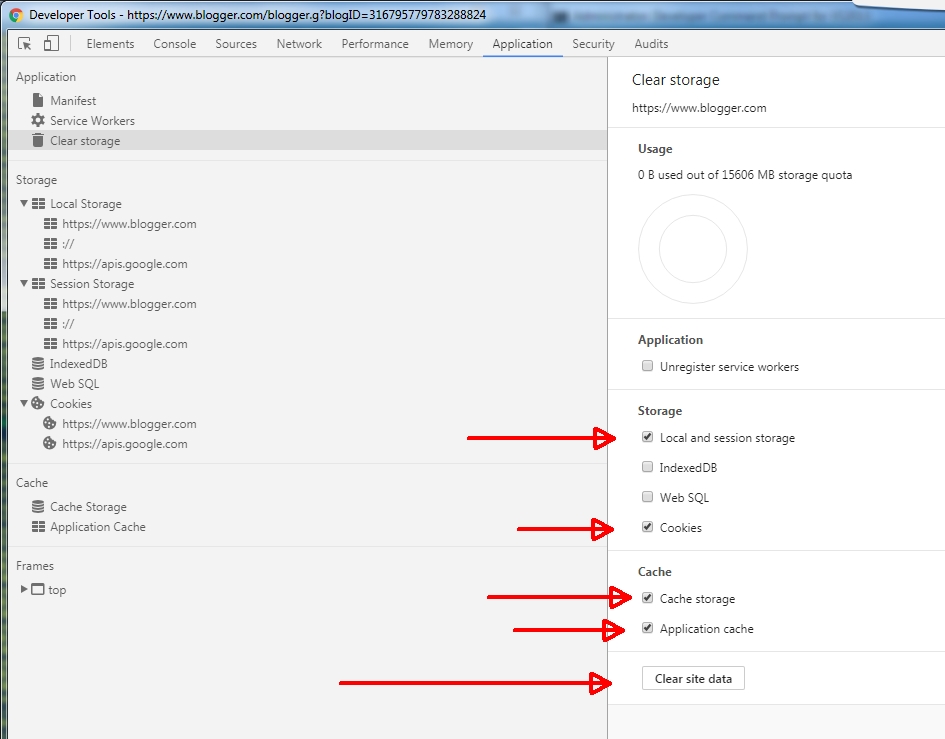Click the storage usage donut chart
Image resolution: width=945 pixels, height=739 pixels.
(x=692, y=249)
